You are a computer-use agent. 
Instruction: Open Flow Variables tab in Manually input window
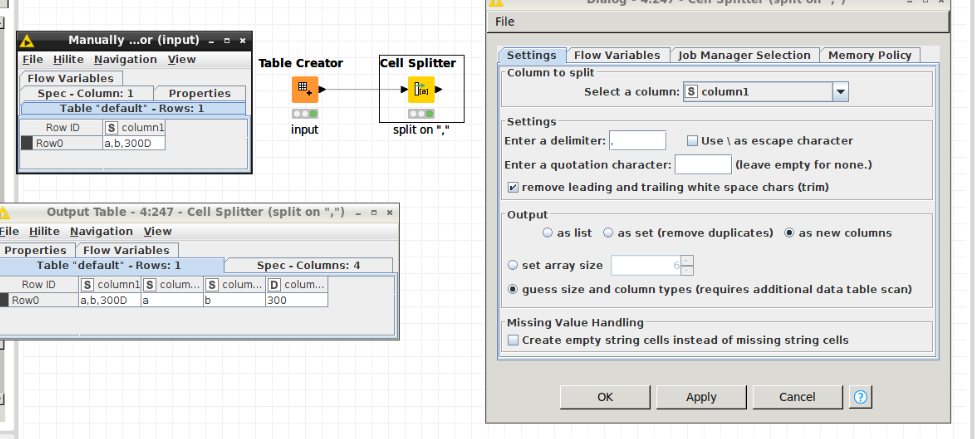pos(70,78)
